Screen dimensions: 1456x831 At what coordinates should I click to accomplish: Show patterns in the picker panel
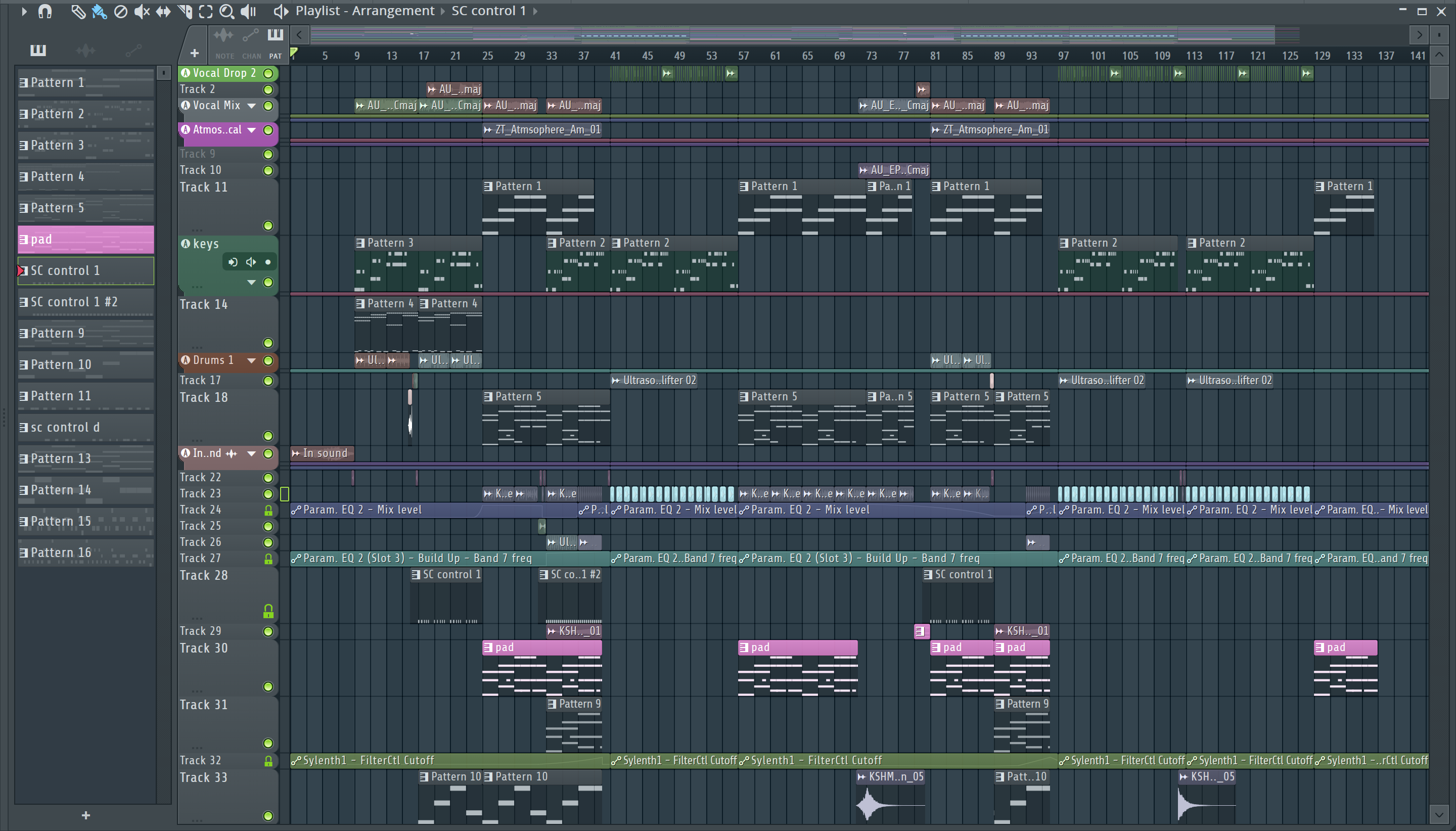pos(38,50)
